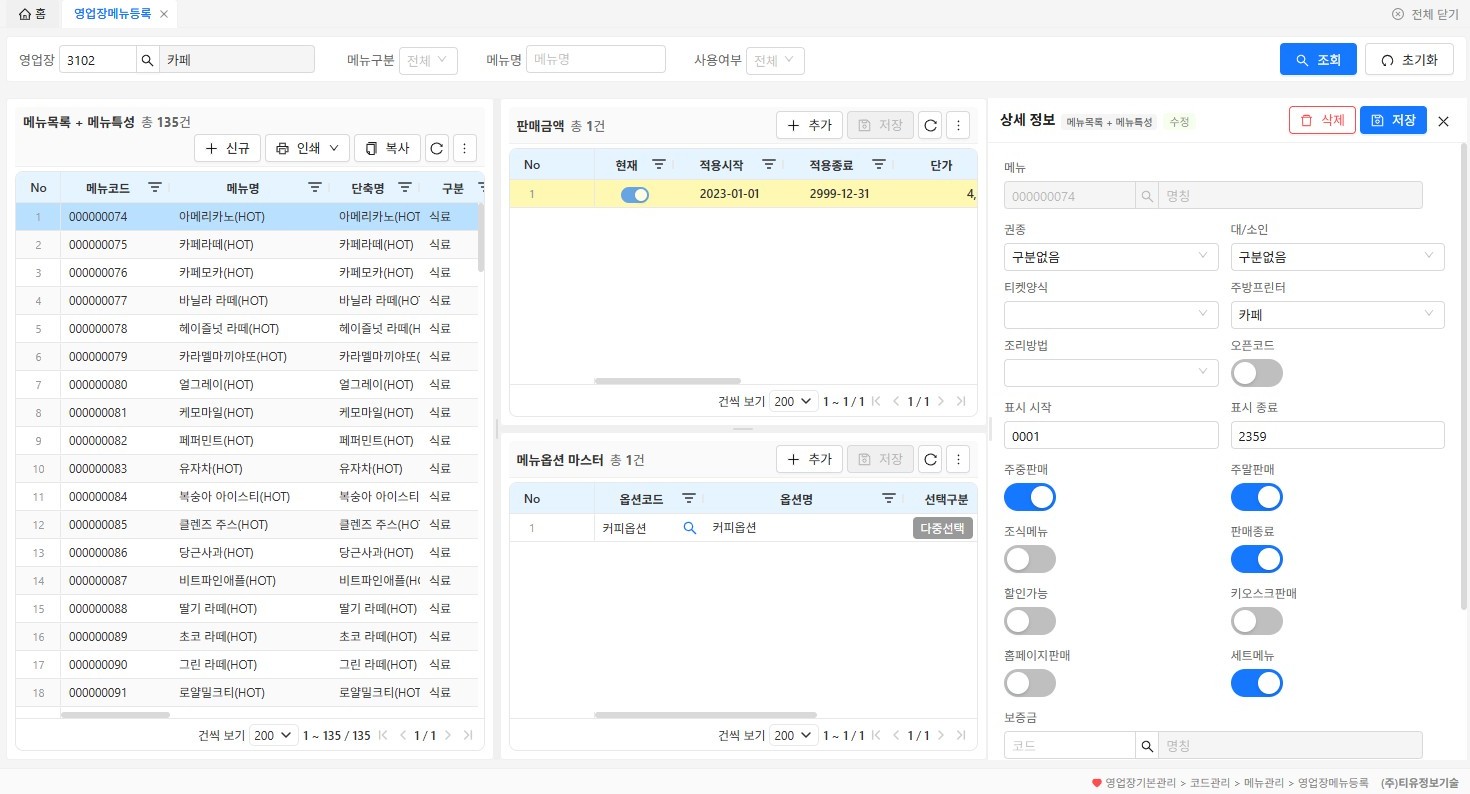Click 코드관리 in the breadcrumb

1209,783
